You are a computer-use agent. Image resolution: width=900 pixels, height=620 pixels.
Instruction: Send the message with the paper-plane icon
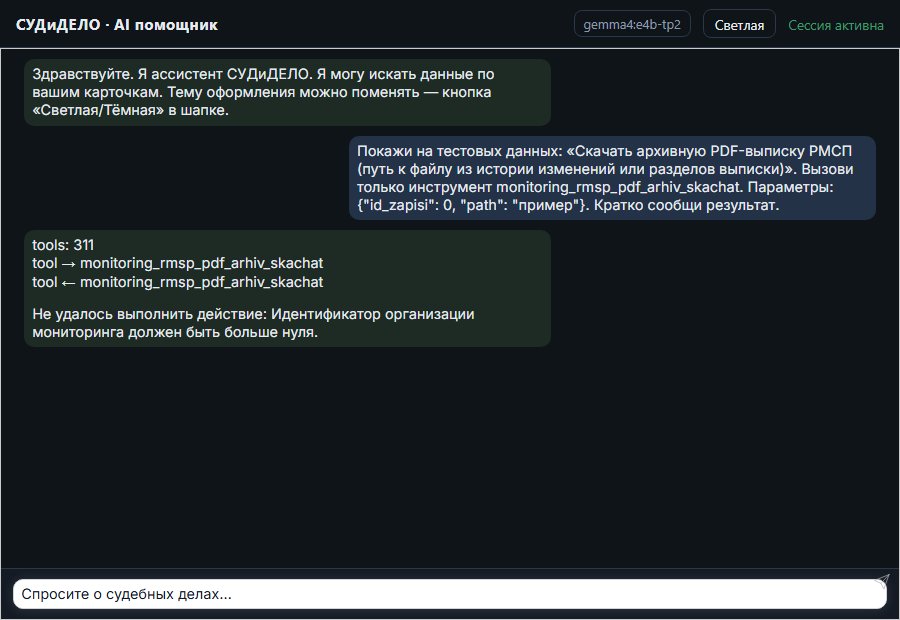click(882, 581)
